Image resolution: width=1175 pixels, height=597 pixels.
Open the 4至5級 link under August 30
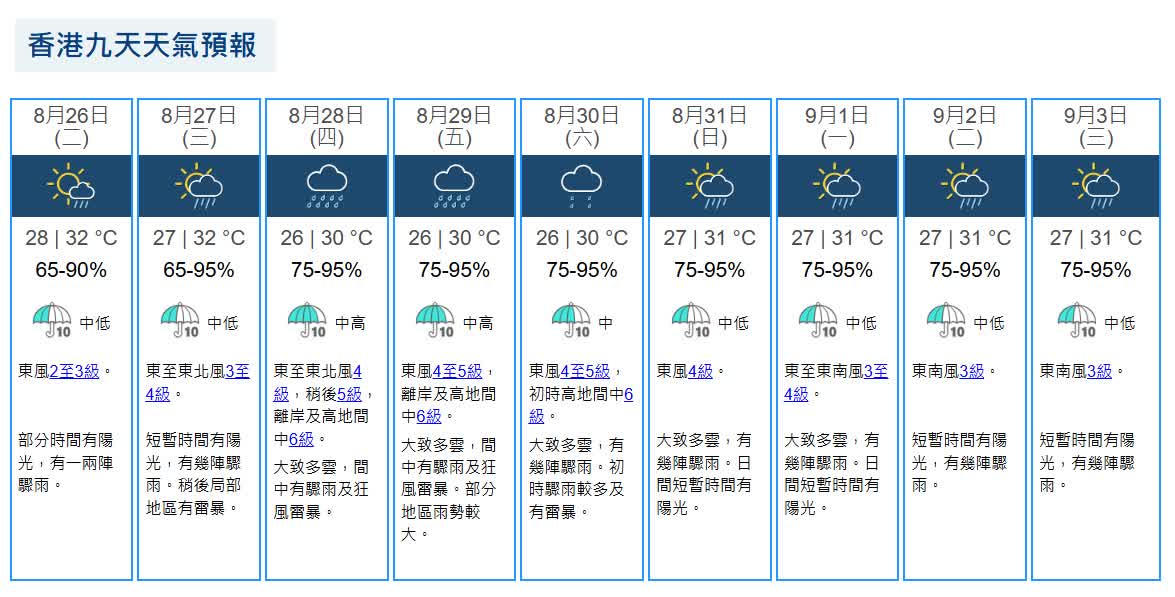point(585,371)
